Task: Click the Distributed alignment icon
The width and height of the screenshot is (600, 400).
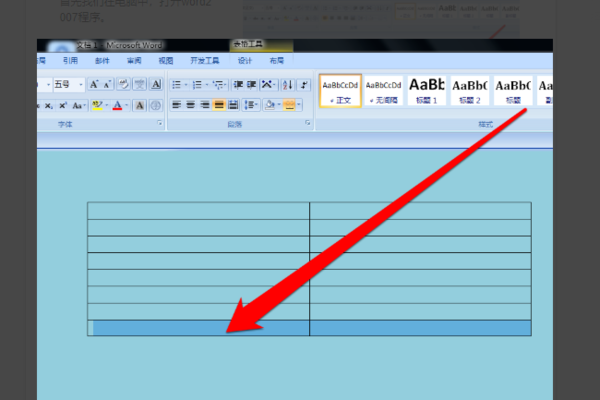Action: point(233,104)
